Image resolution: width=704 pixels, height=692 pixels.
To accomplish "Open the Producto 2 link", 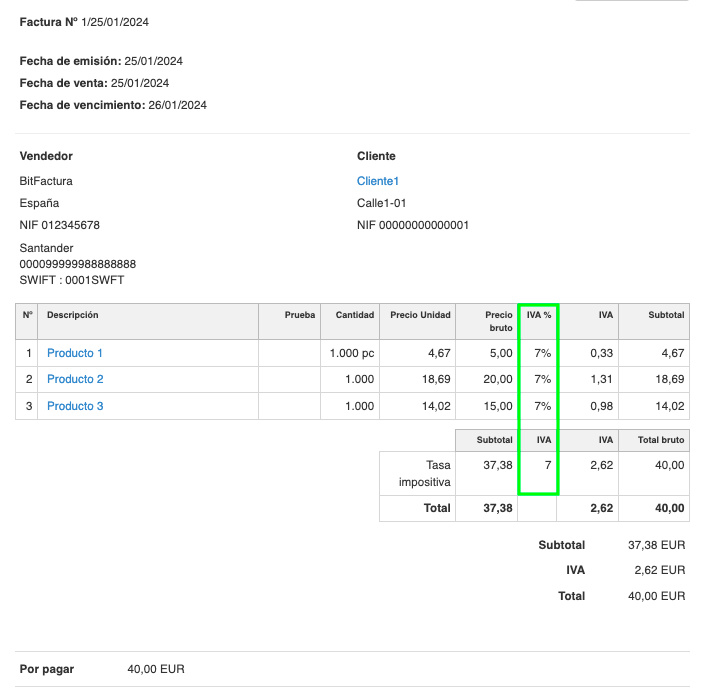I will 75,379.
